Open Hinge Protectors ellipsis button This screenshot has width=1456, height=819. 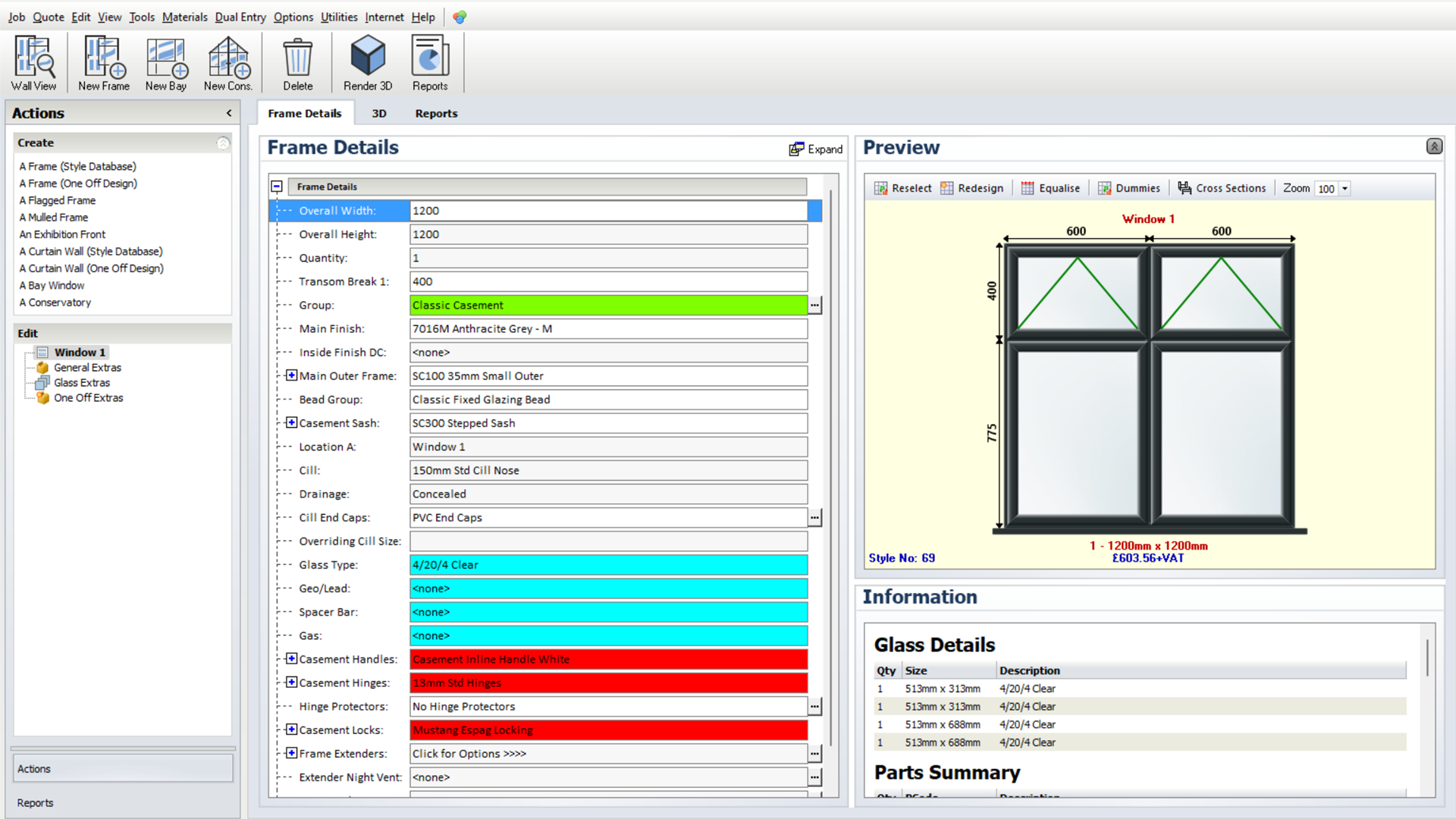pos(814,706)
